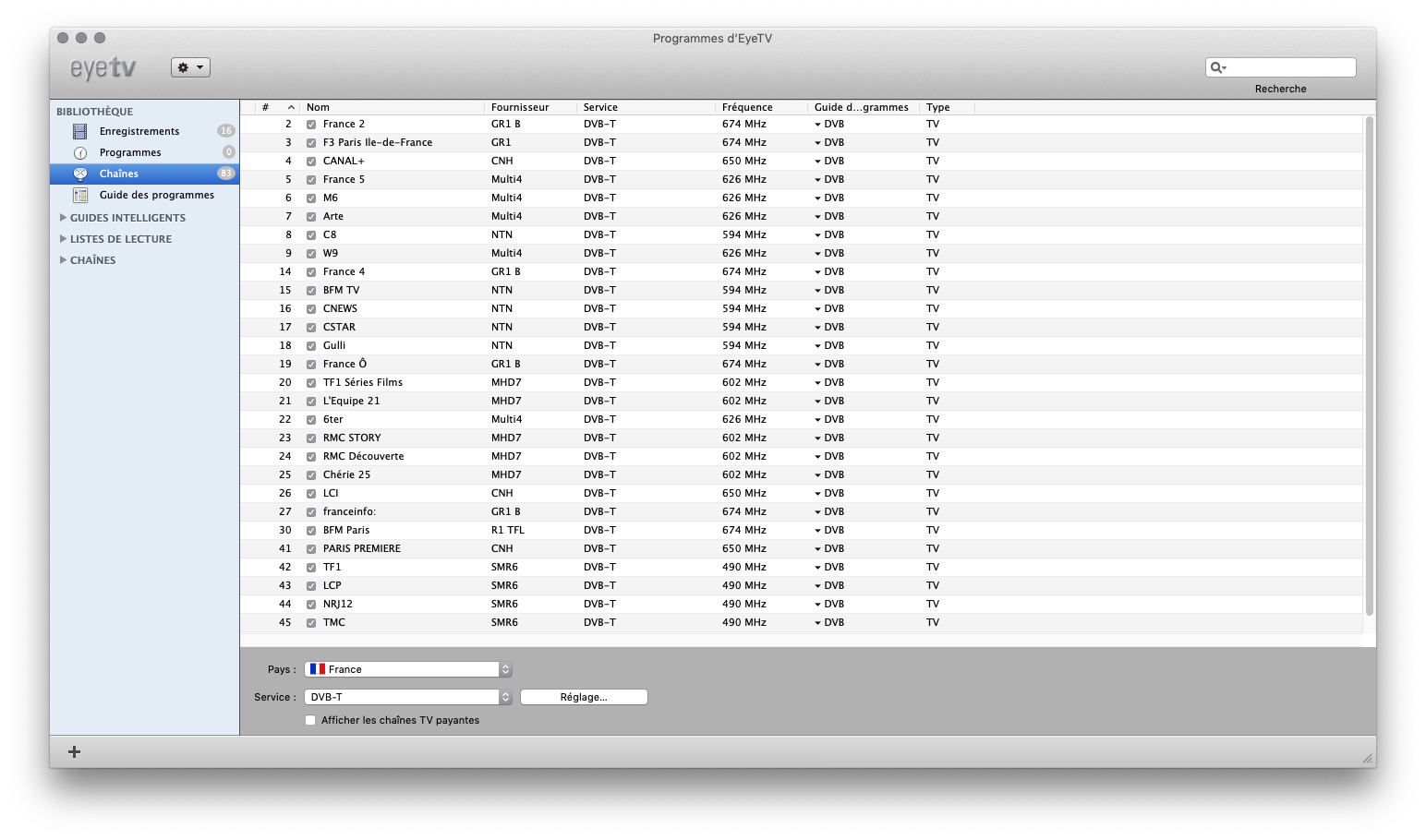Open the gear action menu

point(190,67)
